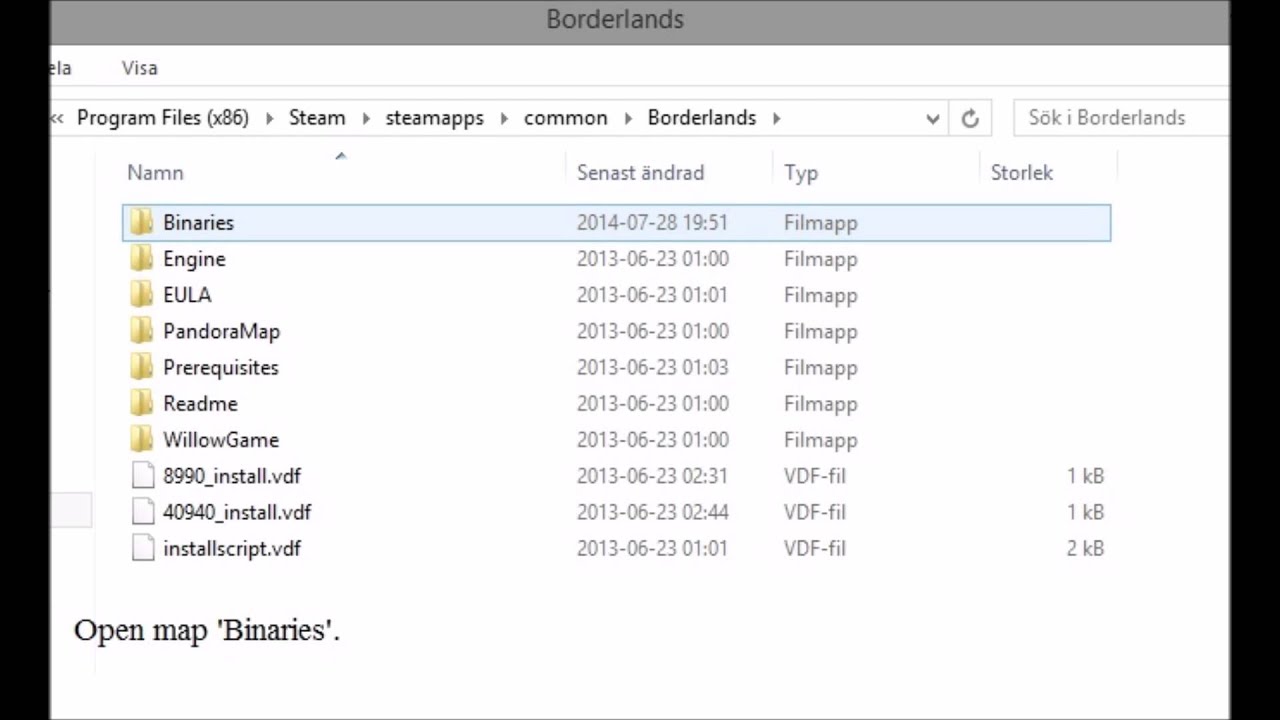
Task: Expand the chevron after Steam breadcrumb
Action: tap(365, 118)
